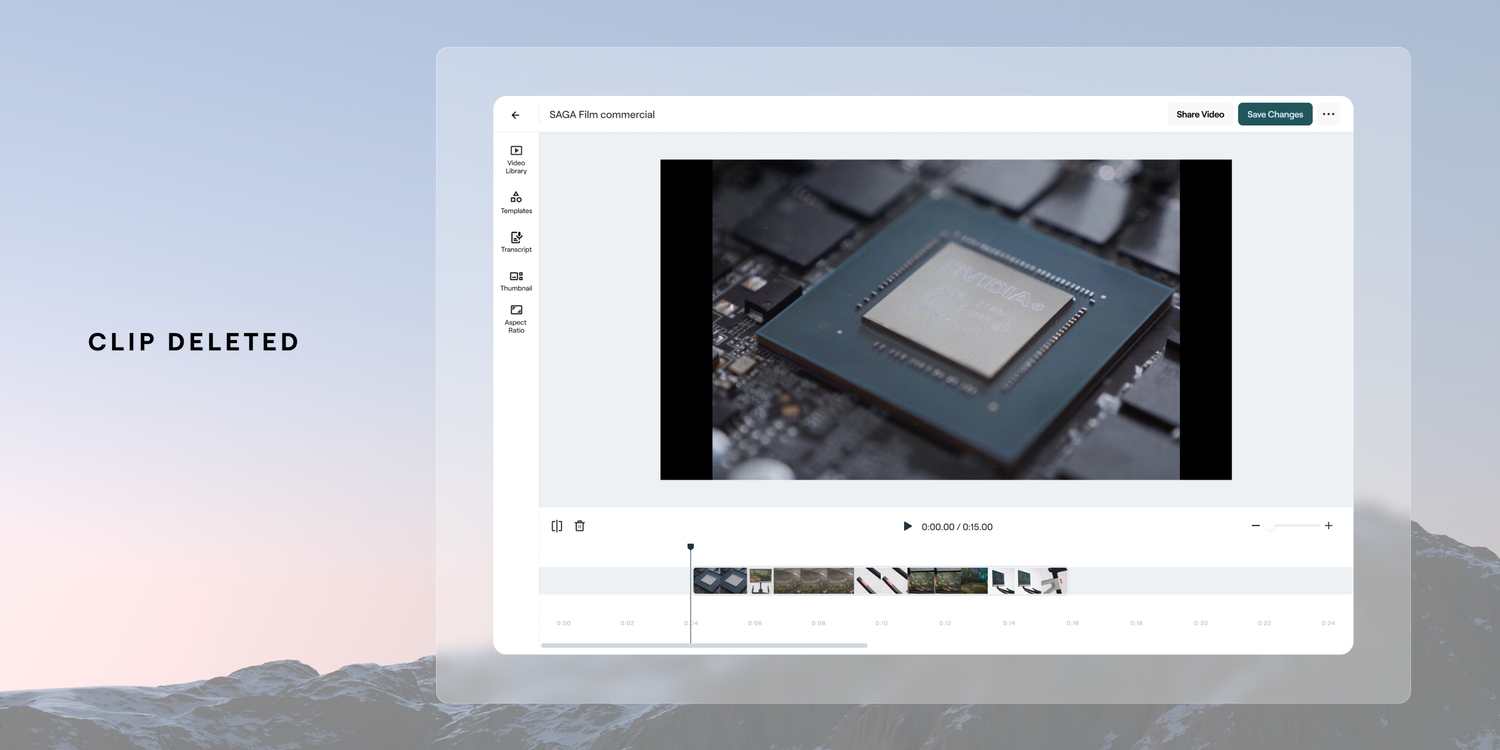Open the Aspect Ratio panel
1500x750 pixels.
pos(516,319)
